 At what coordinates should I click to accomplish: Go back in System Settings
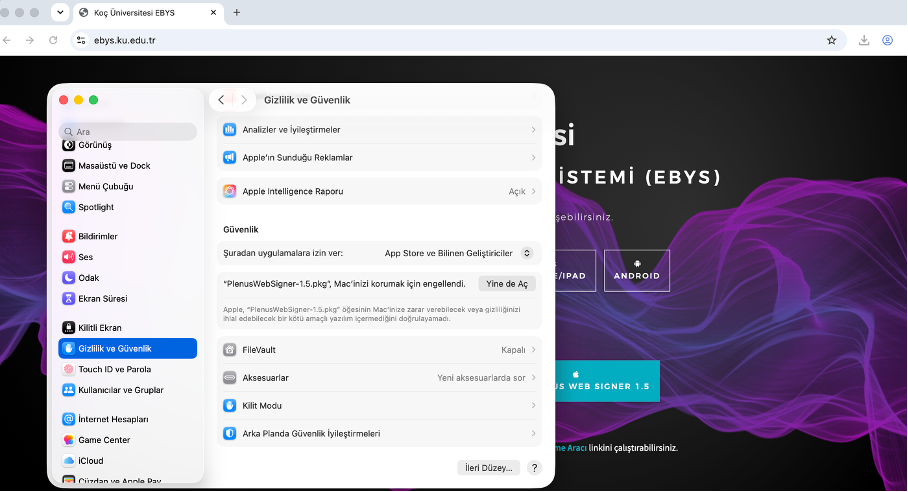pos(221,100)
